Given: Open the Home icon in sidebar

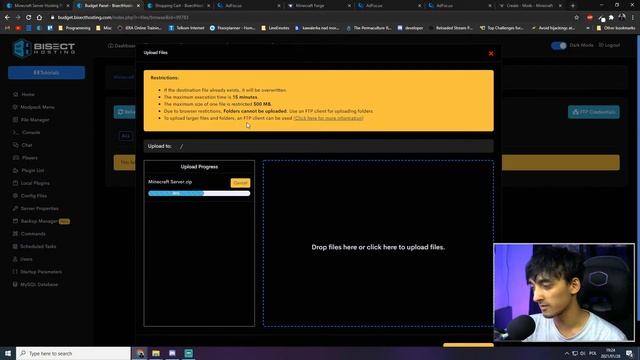Looking at the screenshot, I should (16, 94).
